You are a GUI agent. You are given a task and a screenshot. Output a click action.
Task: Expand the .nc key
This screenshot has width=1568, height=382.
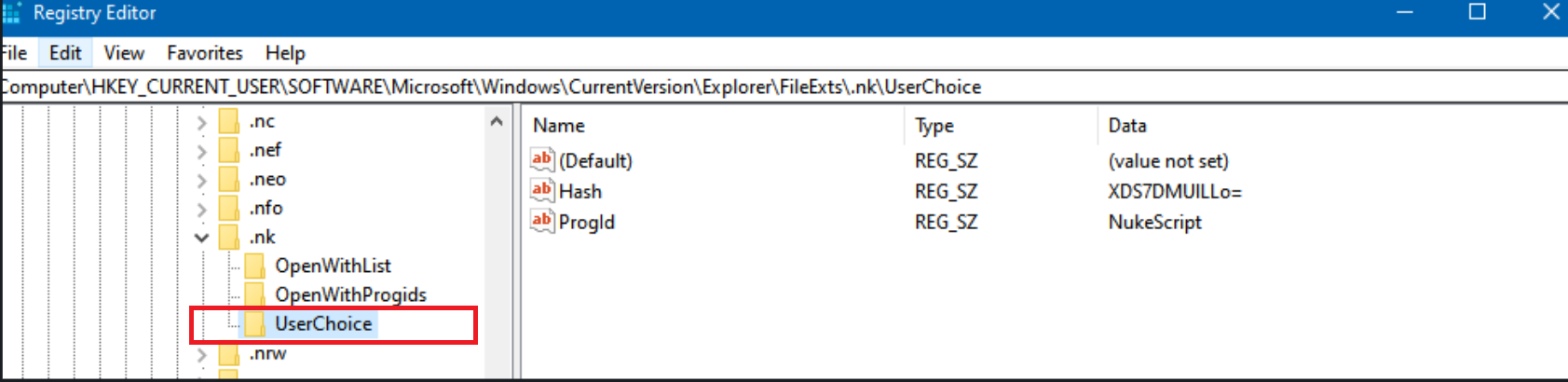pos(201,122)
